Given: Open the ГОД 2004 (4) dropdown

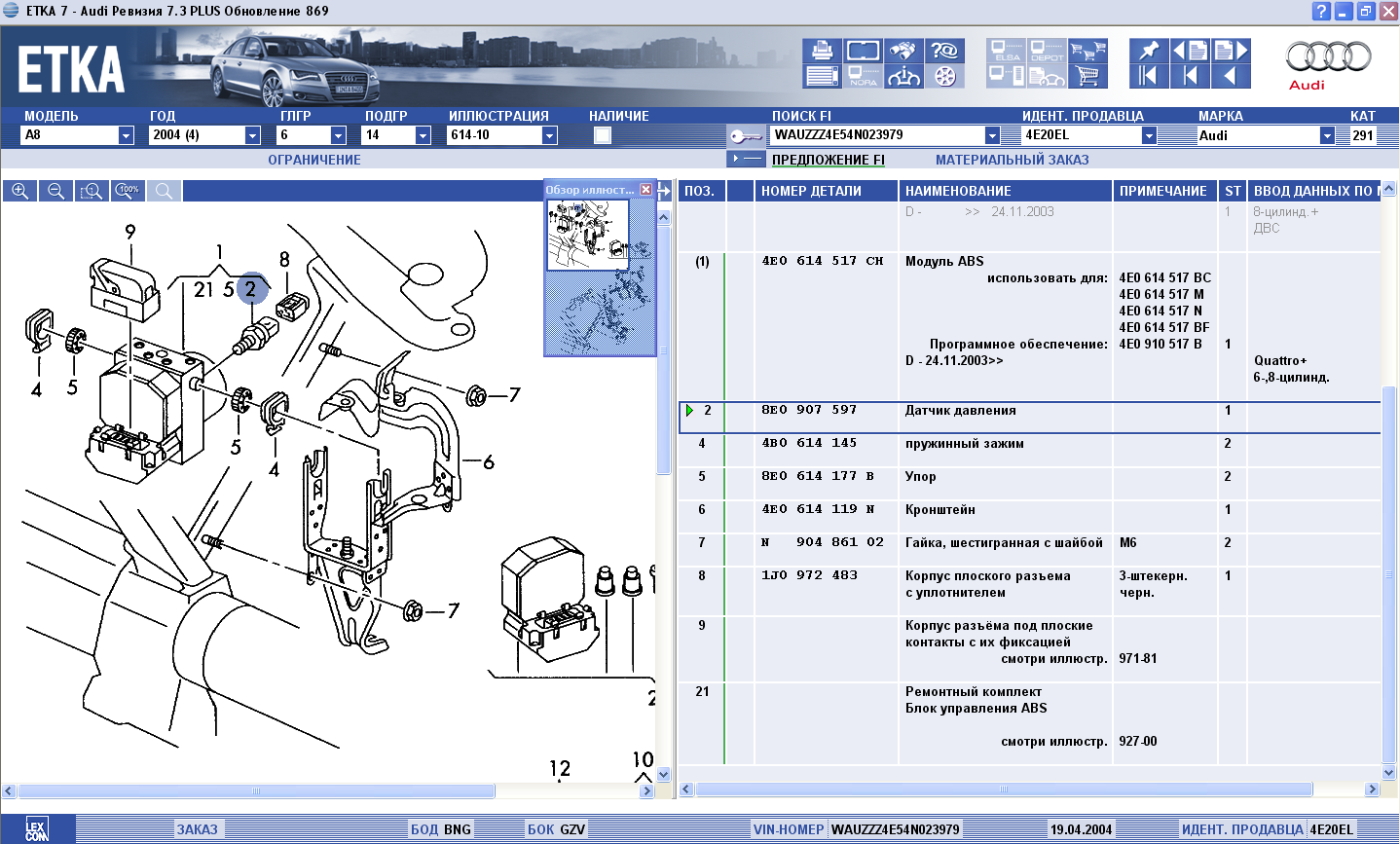Looking at the screenshot, I should [x=252, y=135].
